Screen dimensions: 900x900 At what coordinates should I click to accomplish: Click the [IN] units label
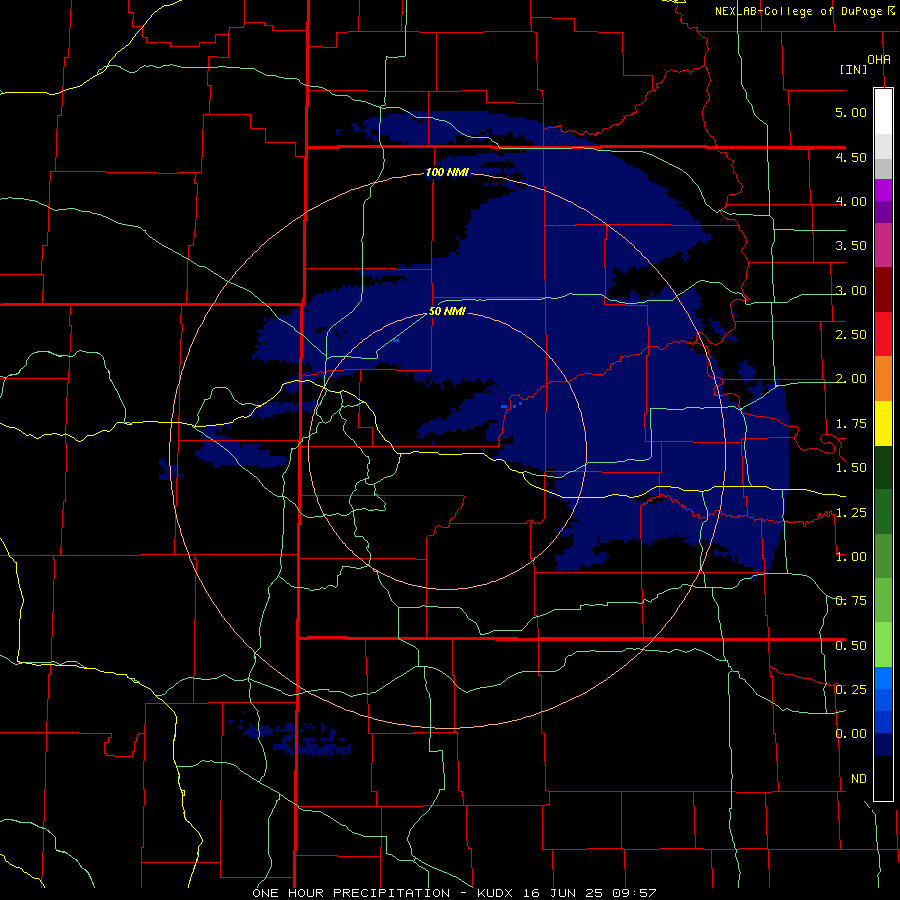tap(854, 69)
